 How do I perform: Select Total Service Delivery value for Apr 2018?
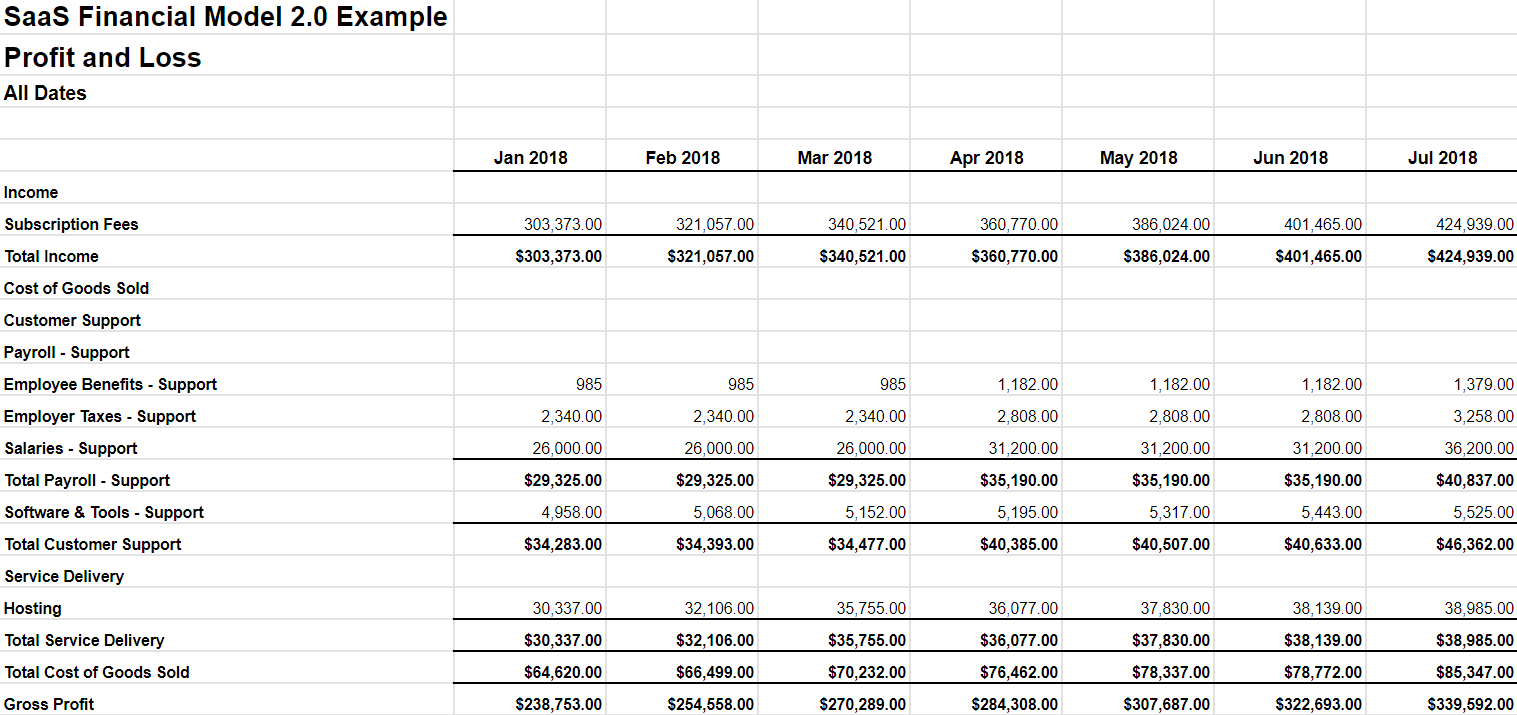1015,640
